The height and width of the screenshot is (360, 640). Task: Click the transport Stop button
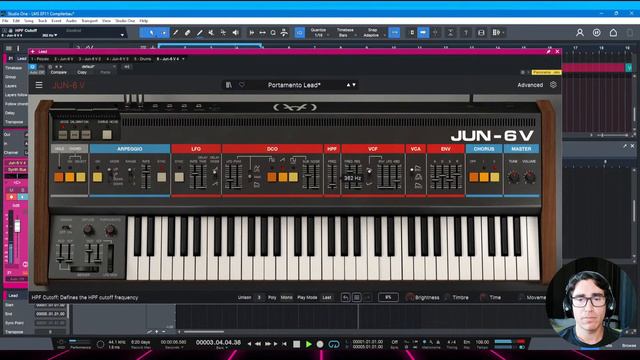pyautogui.click(x=297, y=344)
